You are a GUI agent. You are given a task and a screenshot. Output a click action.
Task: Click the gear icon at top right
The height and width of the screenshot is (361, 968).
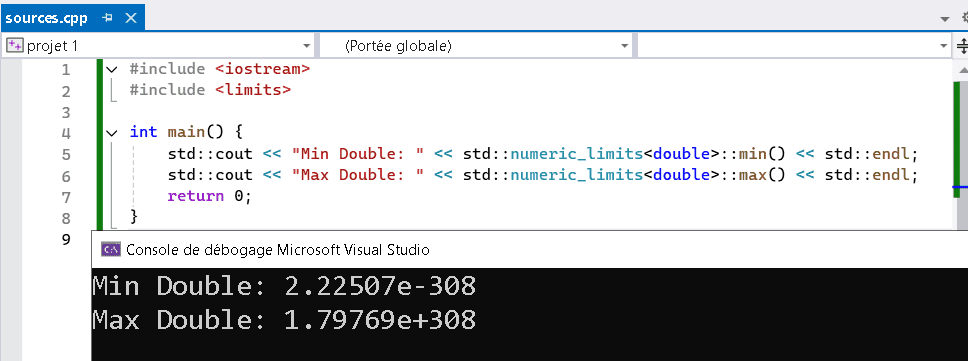[963, 19]
